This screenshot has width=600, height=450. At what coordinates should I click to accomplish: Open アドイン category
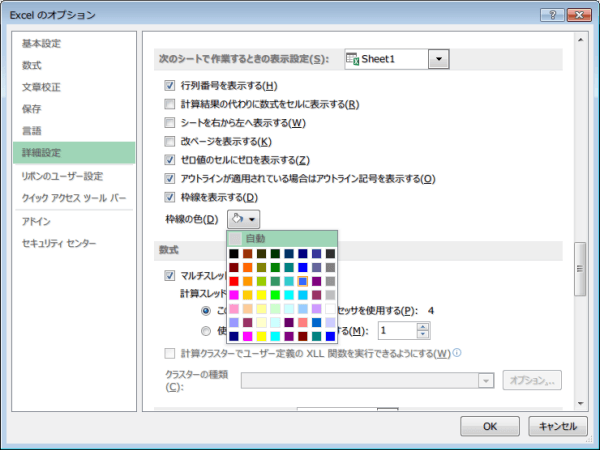(x=74, y=222)
